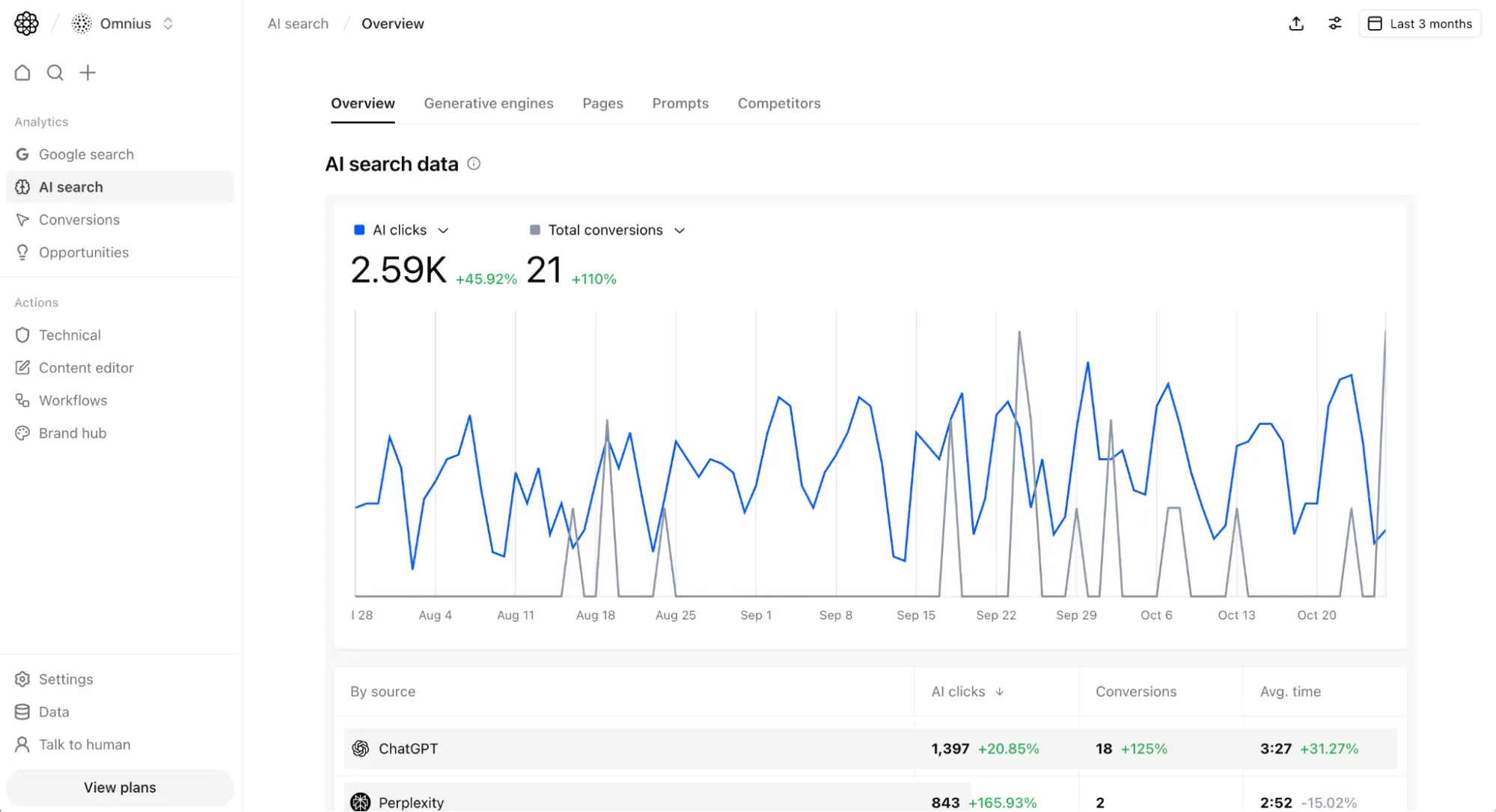Open the Opportunities section

click(x=83, y=252)
